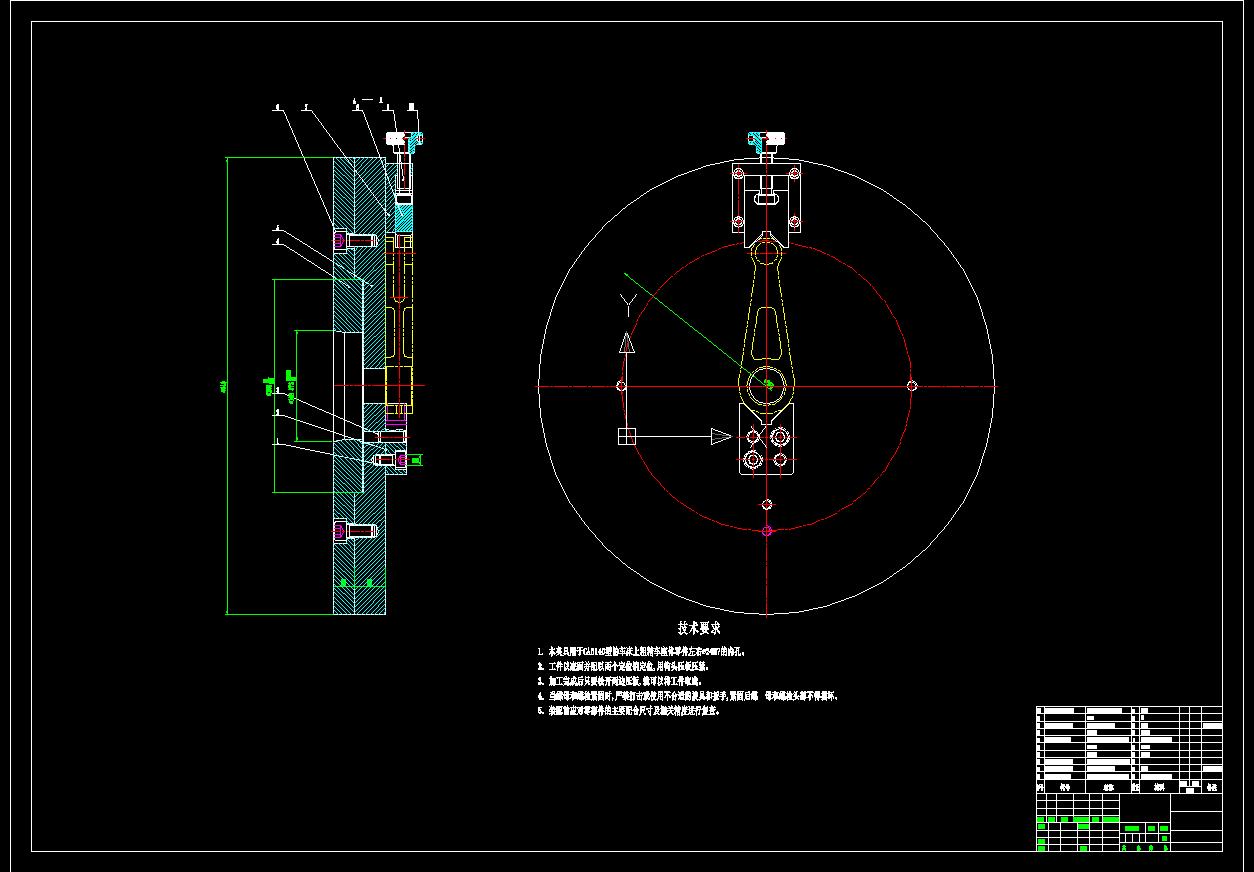Click the UCS icon Y axis label
Screen dimensions: 1254x872
[626, 304]
